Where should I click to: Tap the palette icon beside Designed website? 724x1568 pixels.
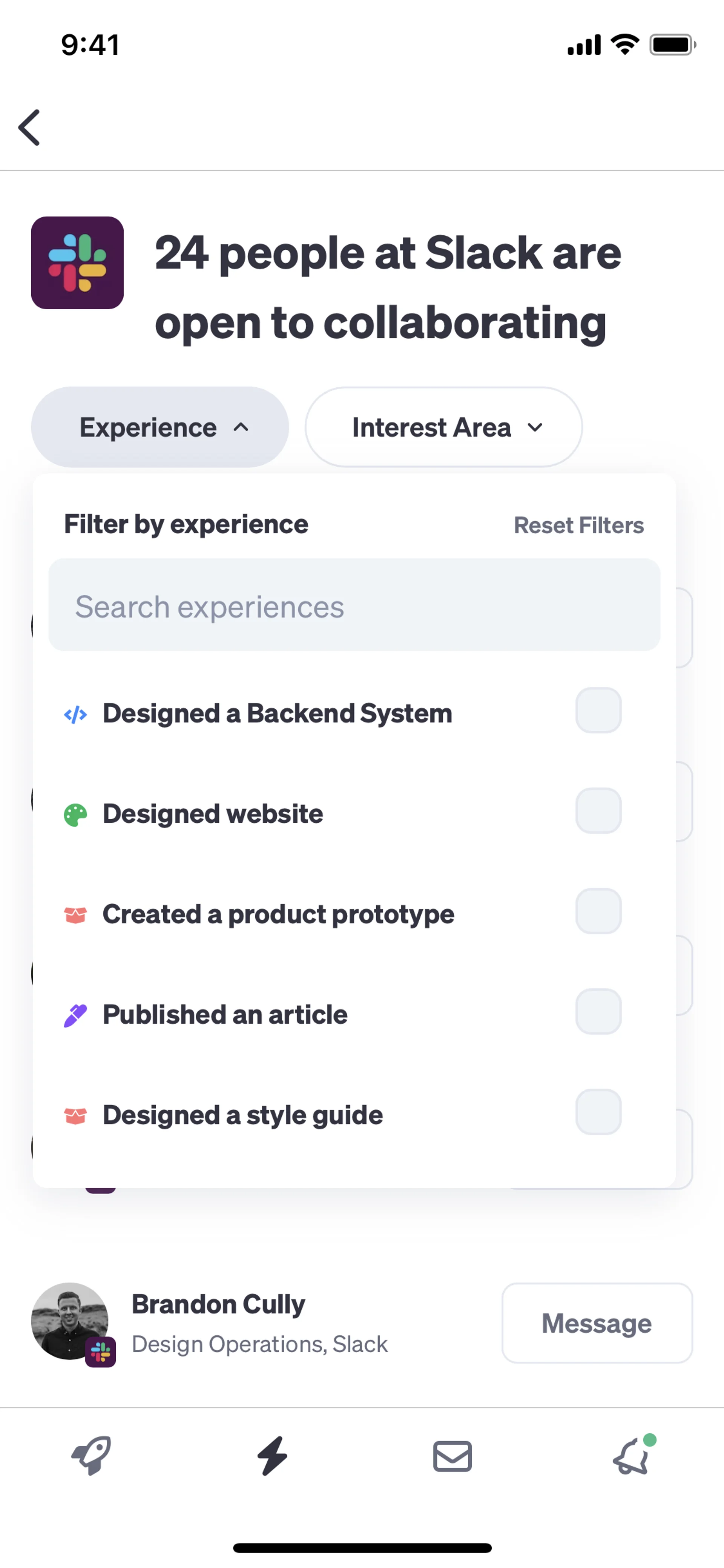tap(75, 815)
